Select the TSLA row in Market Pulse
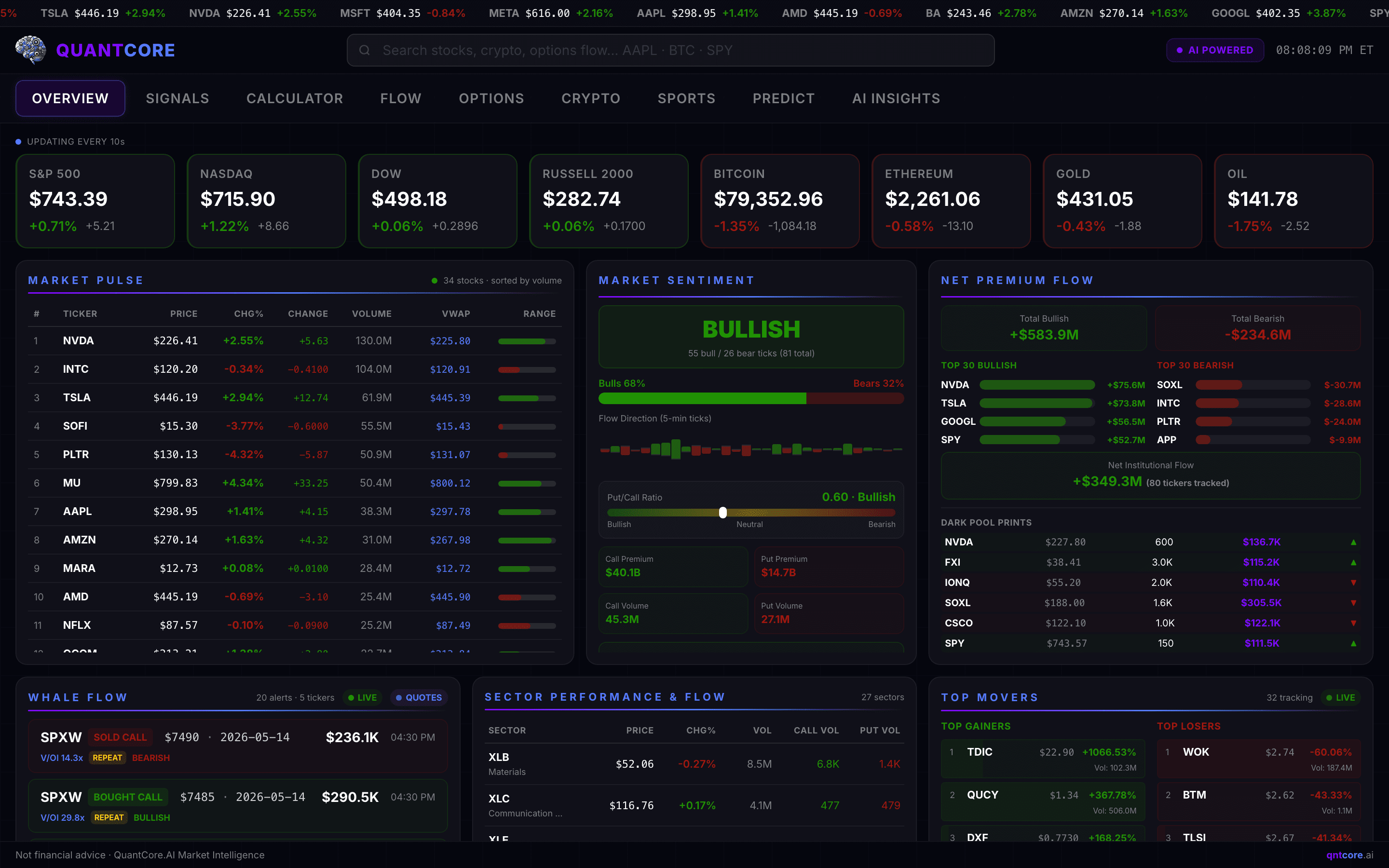 [x=295, y=398]
